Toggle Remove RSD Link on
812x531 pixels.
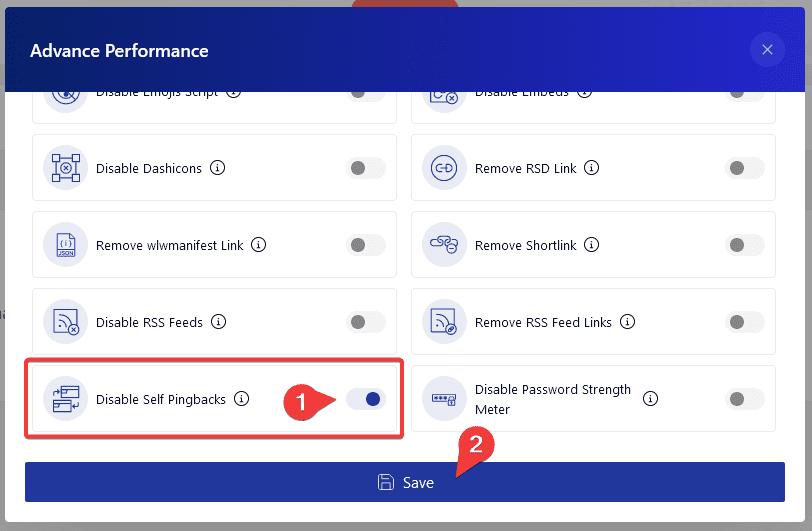coord(745,168)
